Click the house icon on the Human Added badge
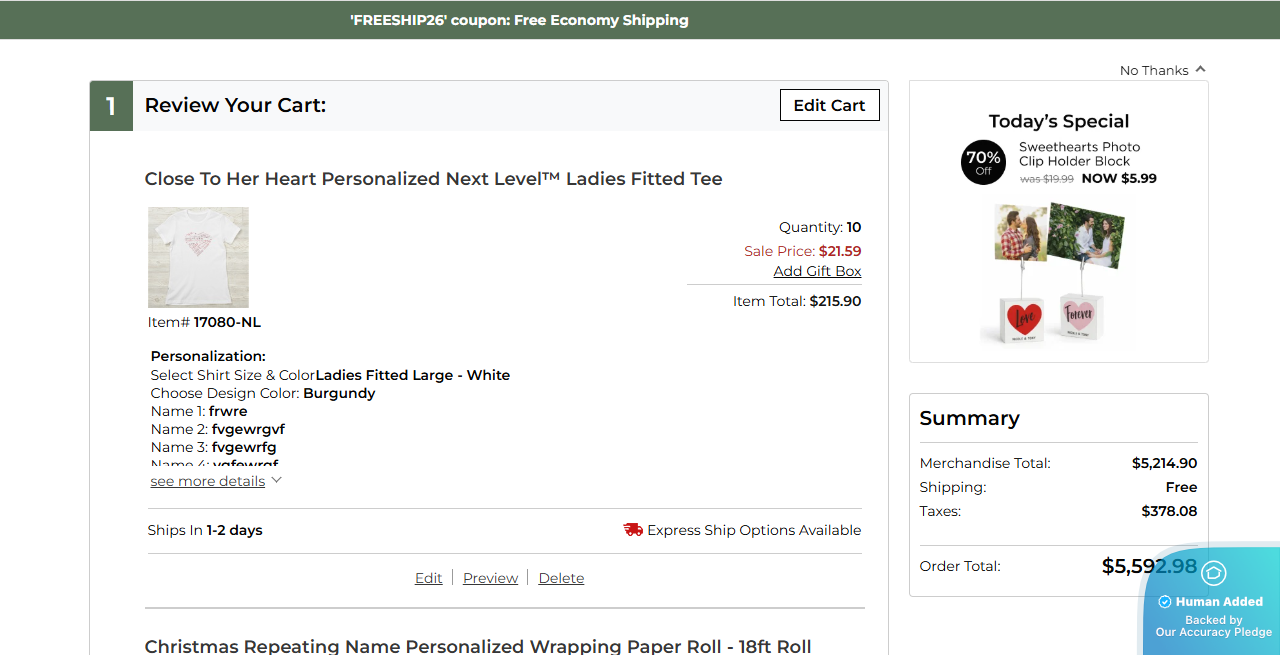Viewport: 1280px width, 655px height. pyautogui.click(x=1213, y=573)
